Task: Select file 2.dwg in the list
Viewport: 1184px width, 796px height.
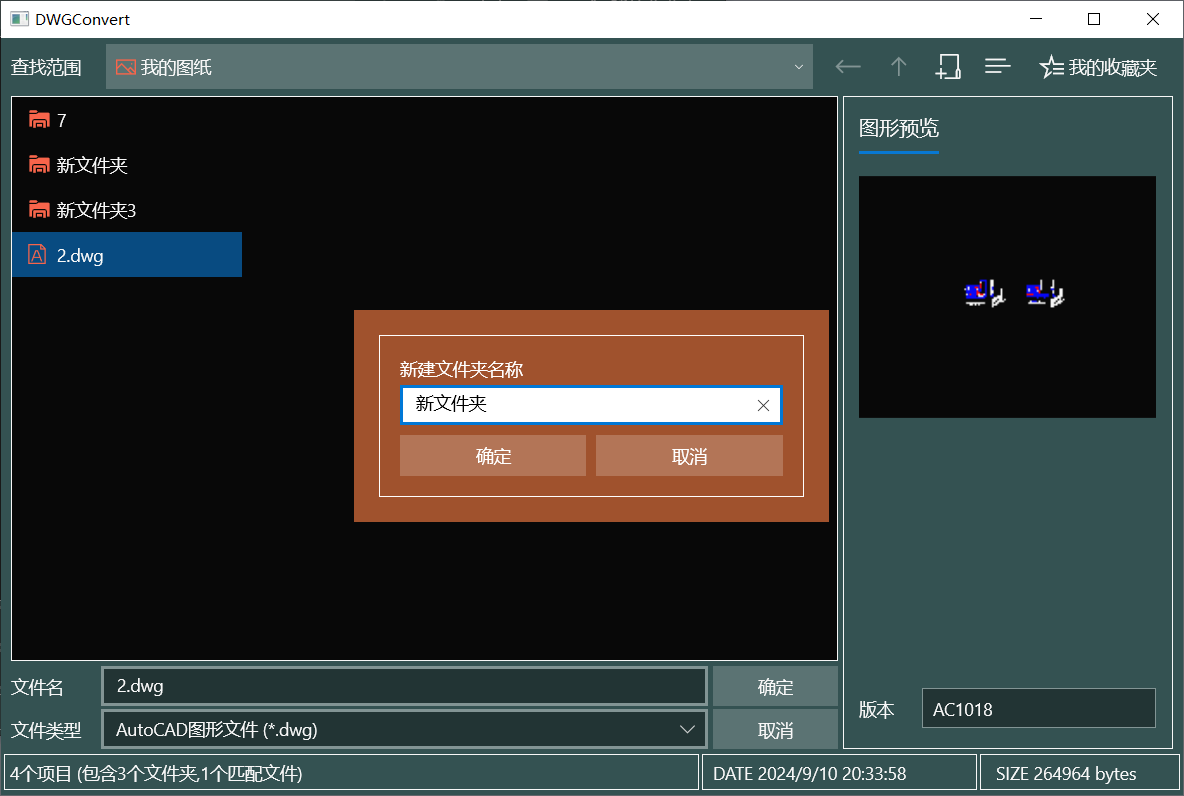Action: (127, 255)
